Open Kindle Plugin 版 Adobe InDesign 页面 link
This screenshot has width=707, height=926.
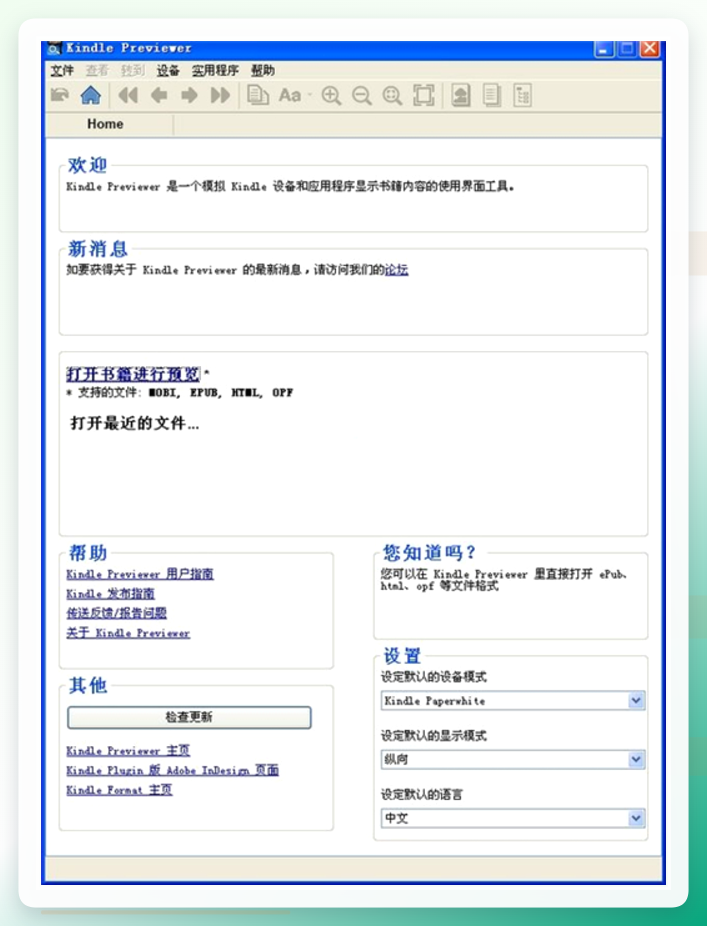tap(172, 770)
